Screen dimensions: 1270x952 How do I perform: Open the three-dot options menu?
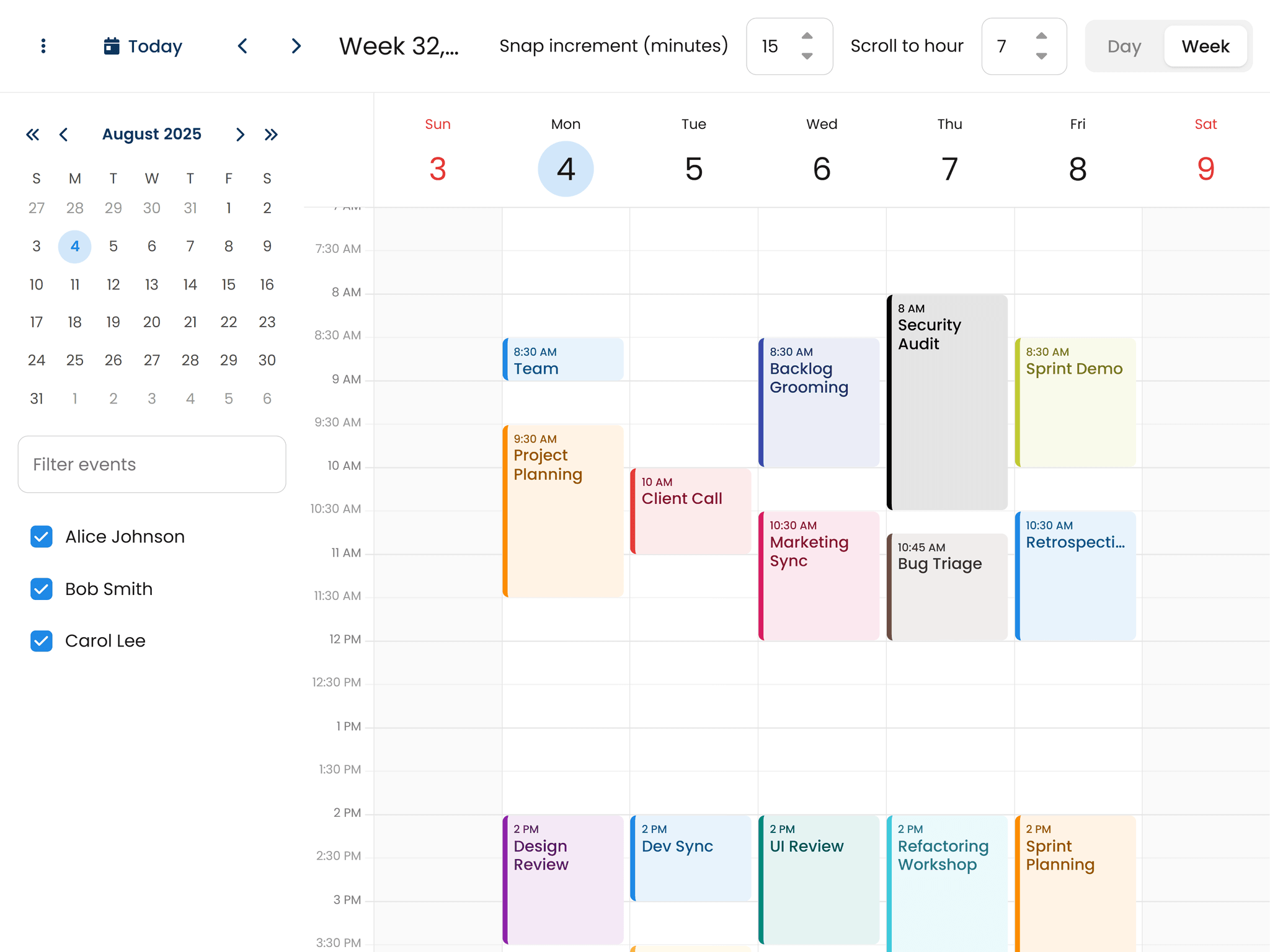coord(42,46)
